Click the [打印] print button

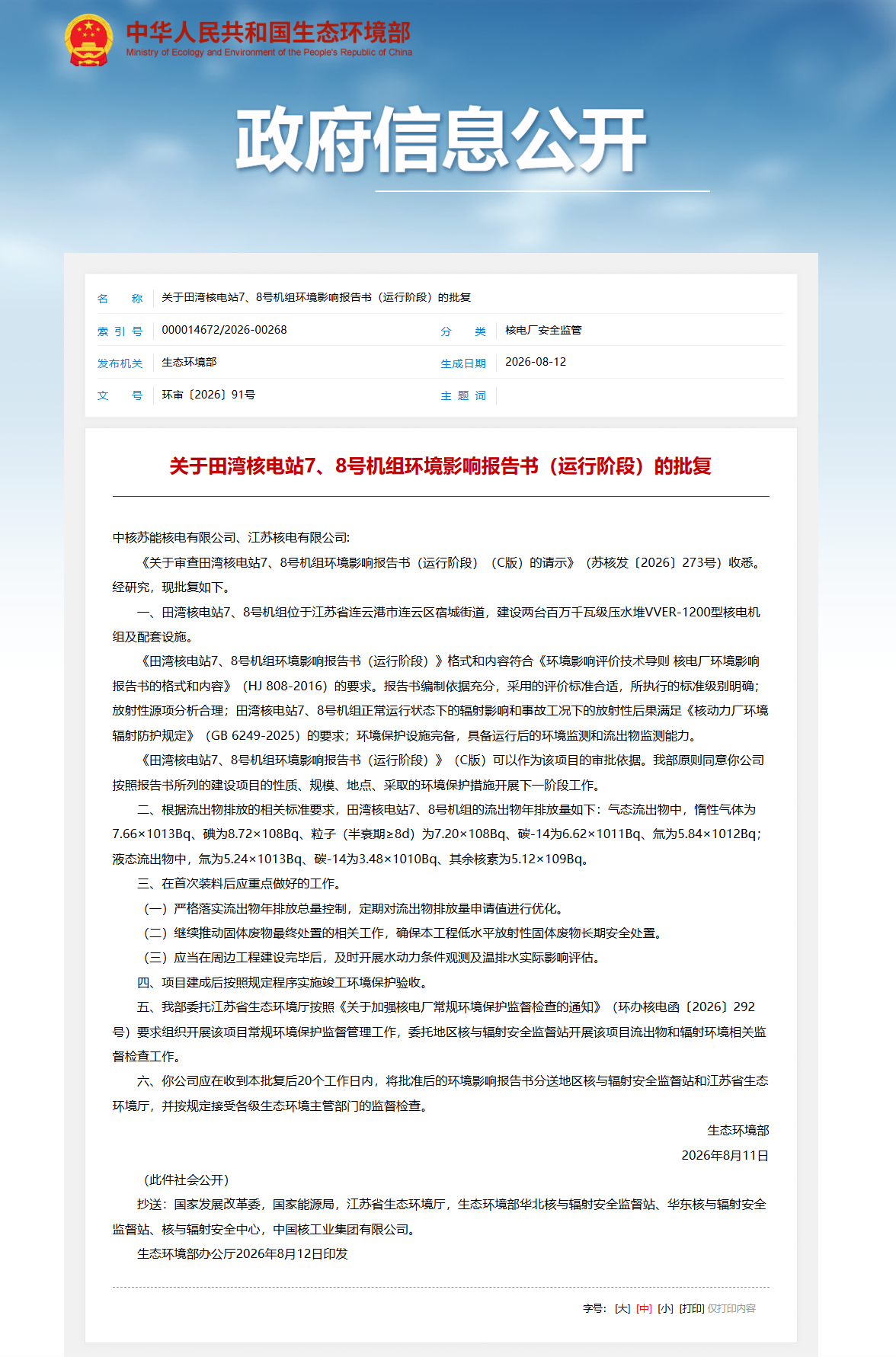[691, 1308]
